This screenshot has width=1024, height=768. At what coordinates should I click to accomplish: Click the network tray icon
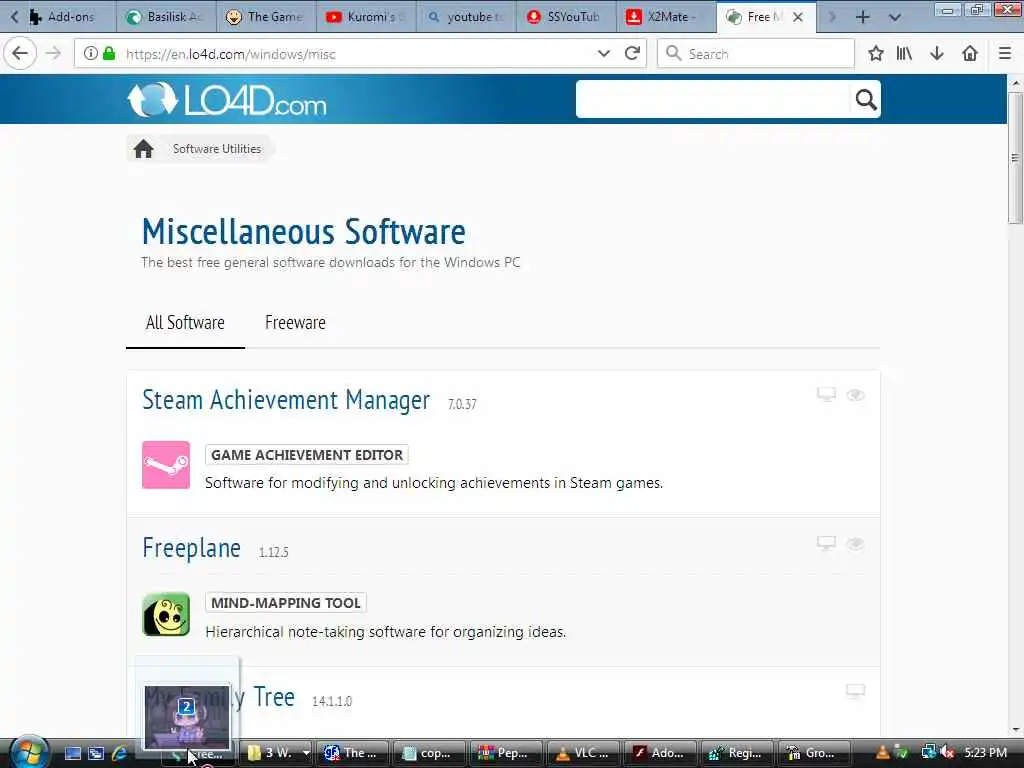tap(928, 753)
